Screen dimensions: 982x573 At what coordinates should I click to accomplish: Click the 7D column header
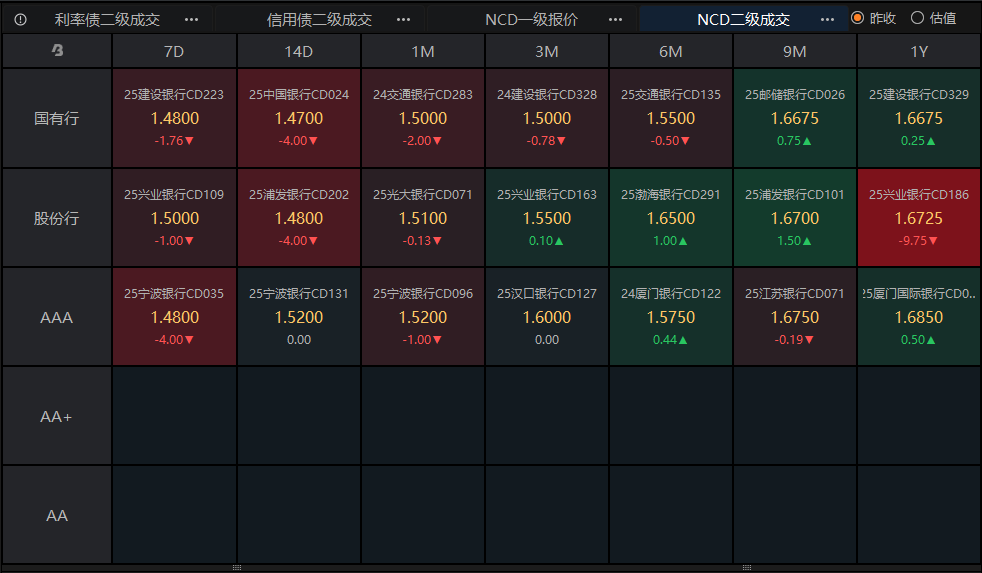(x=174, y=51)
